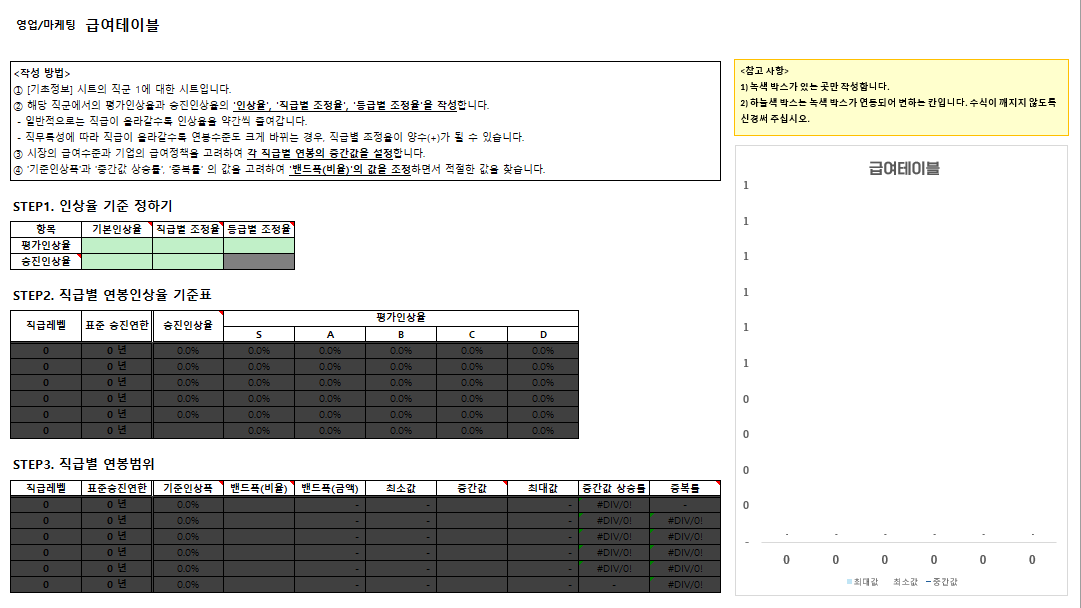Click the green 직급별 조정율 cell in 승진인상율 row
This screenshot has height=608, width=1081.
(x=188, y=261)
